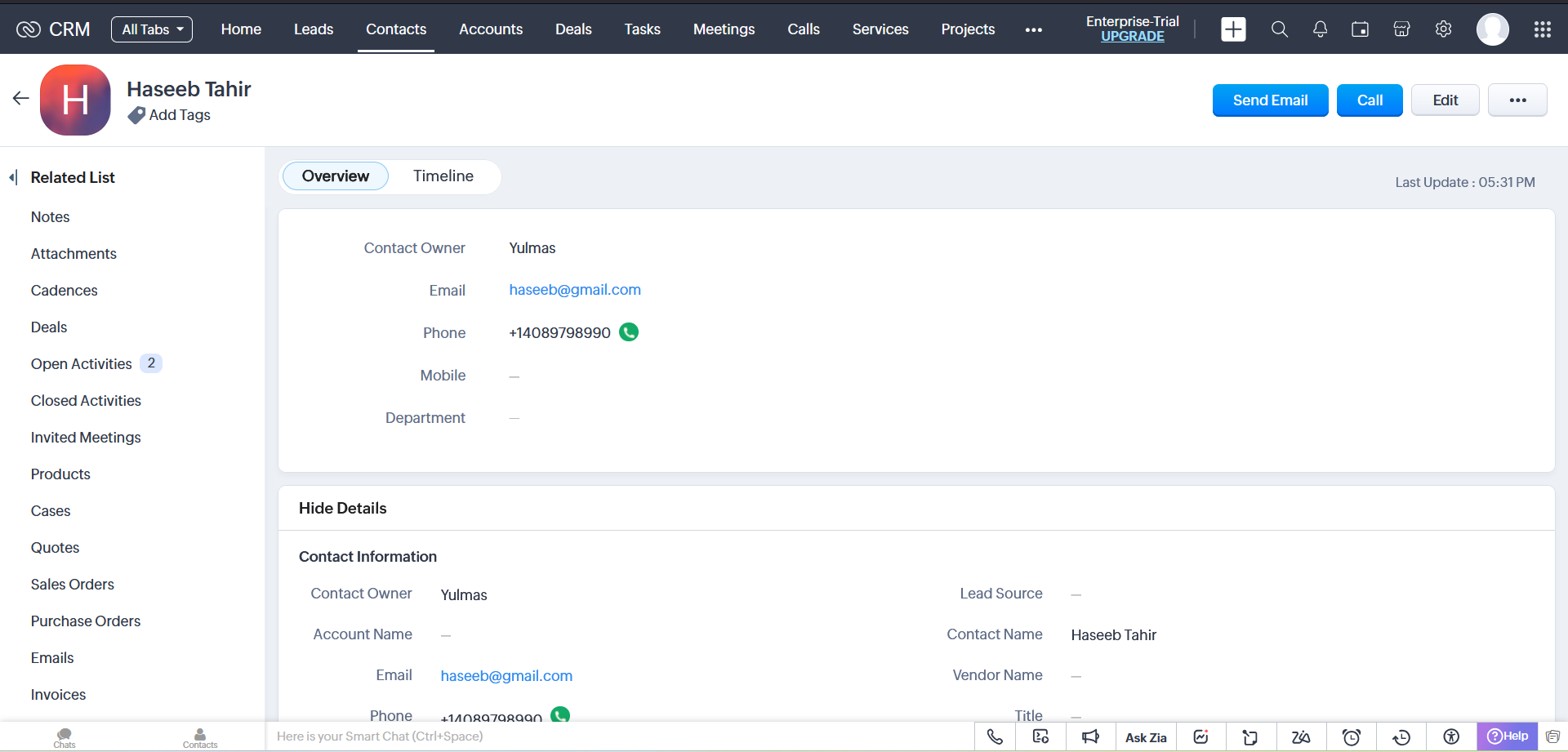Switch to the Timeline view

click(x=443, y=176)
